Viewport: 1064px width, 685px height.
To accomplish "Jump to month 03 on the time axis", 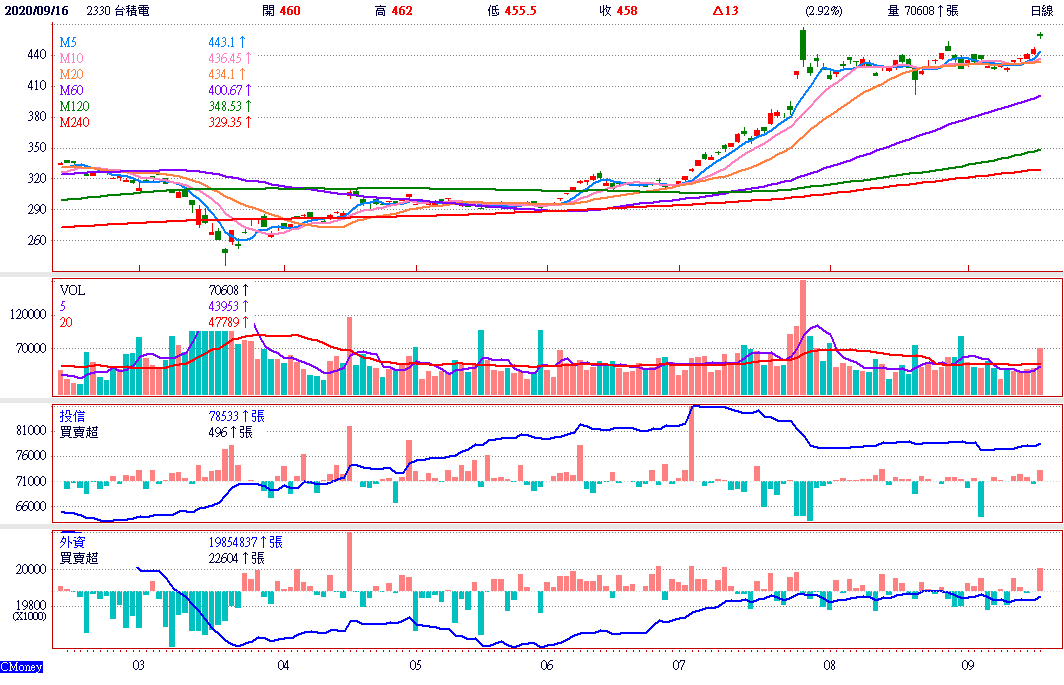I will point(138,664).
